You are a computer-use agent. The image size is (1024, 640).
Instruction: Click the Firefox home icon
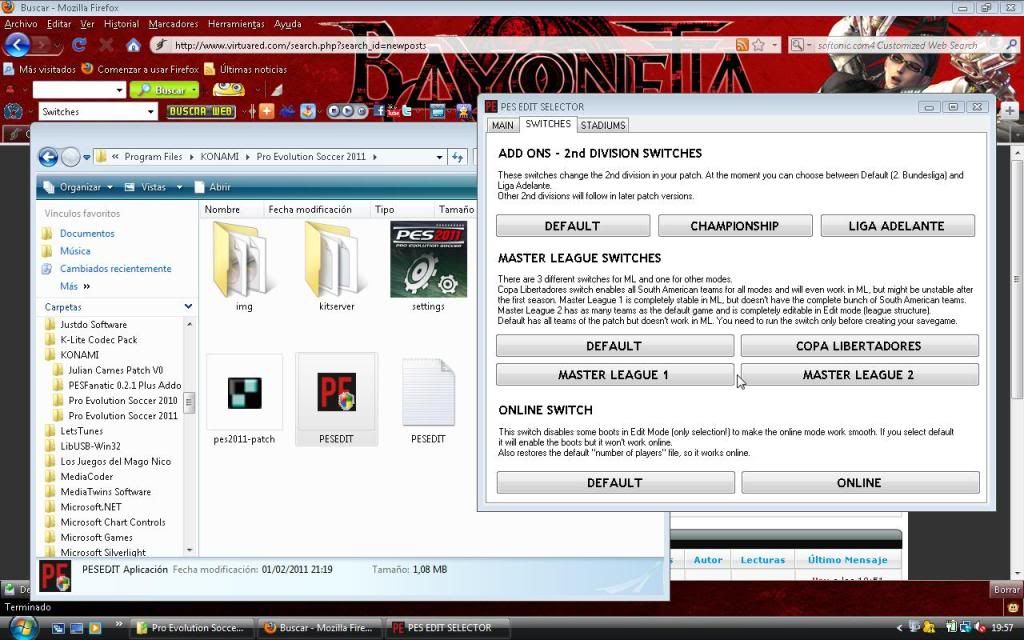133,45
